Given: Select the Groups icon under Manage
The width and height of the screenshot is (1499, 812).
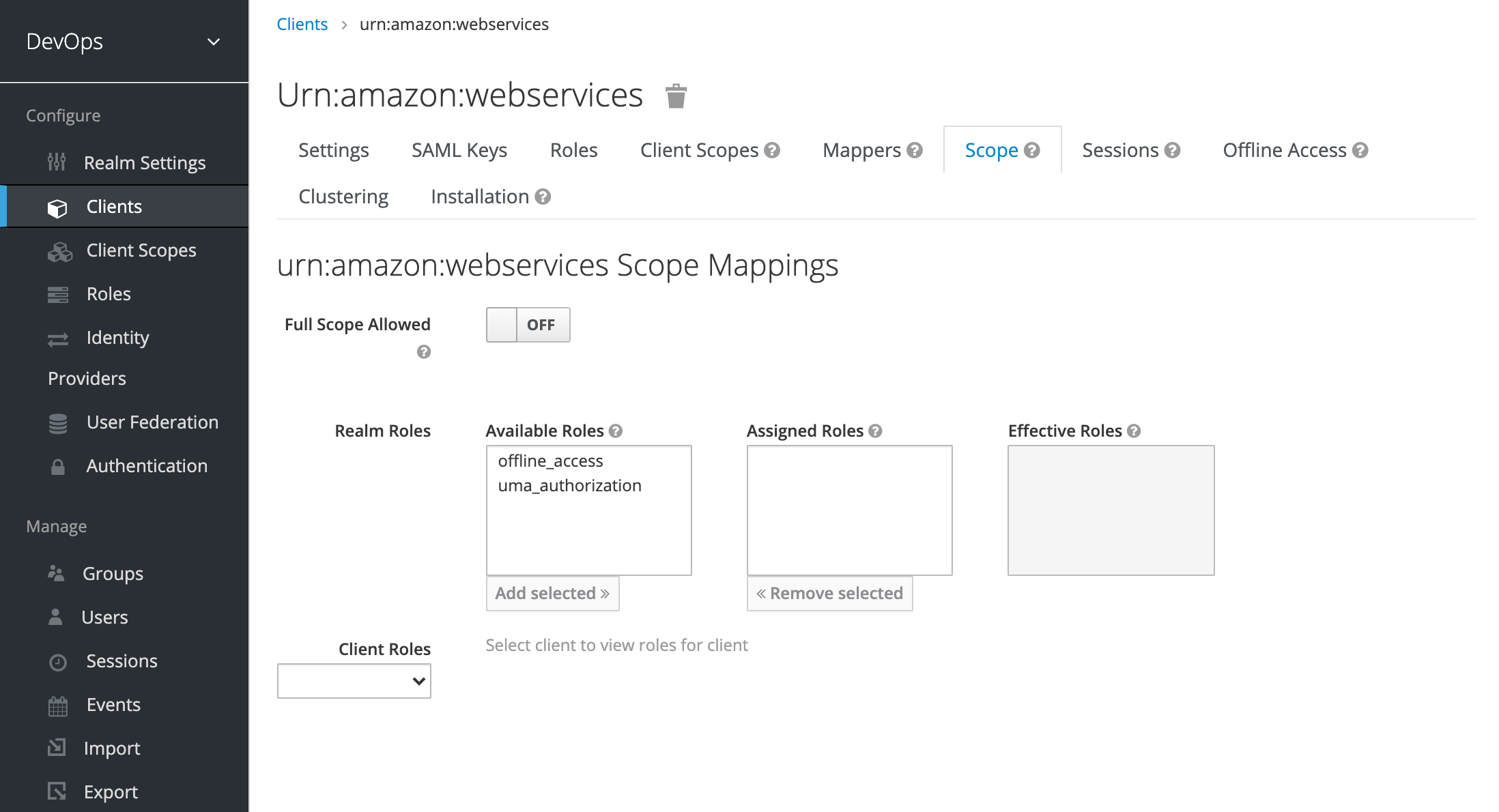Looking at the screenshot, I should pyautogui.click(x=56, y=573).
